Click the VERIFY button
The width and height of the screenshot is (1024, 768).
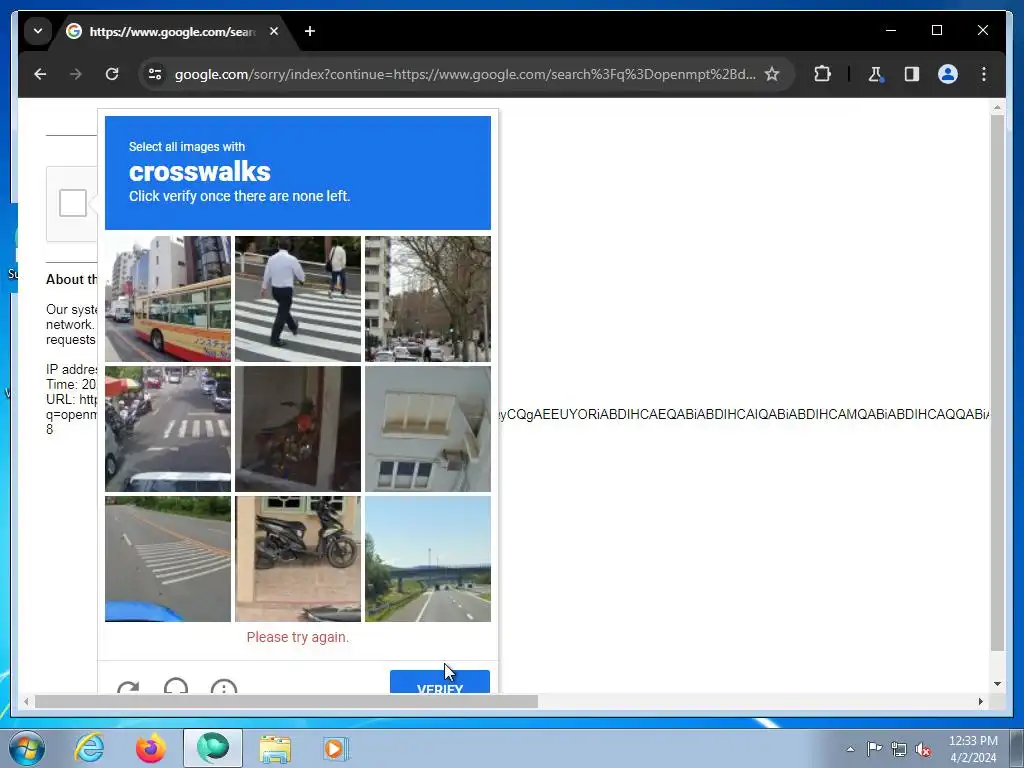point(440,682)
